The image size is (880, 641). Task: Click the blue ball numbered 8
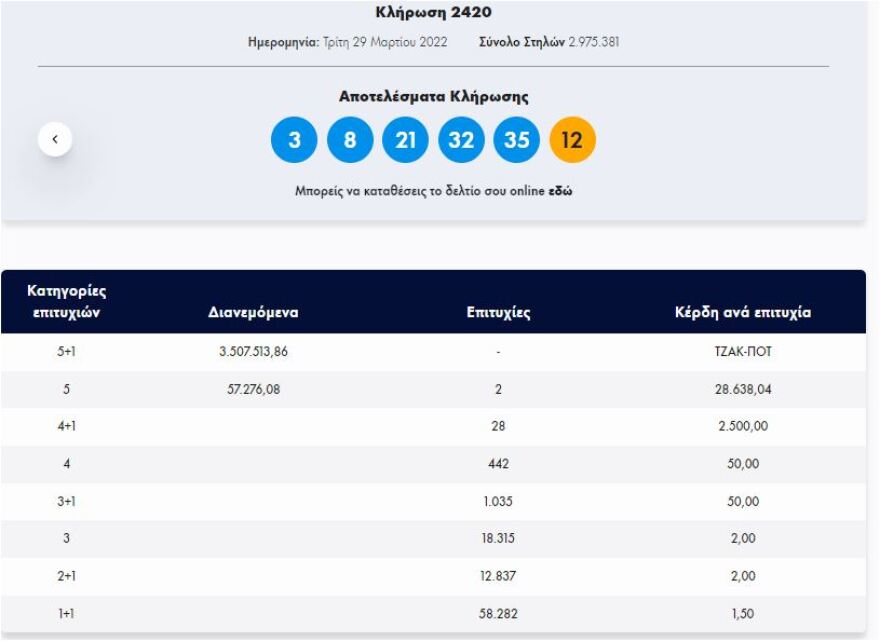tap(350, 140)
